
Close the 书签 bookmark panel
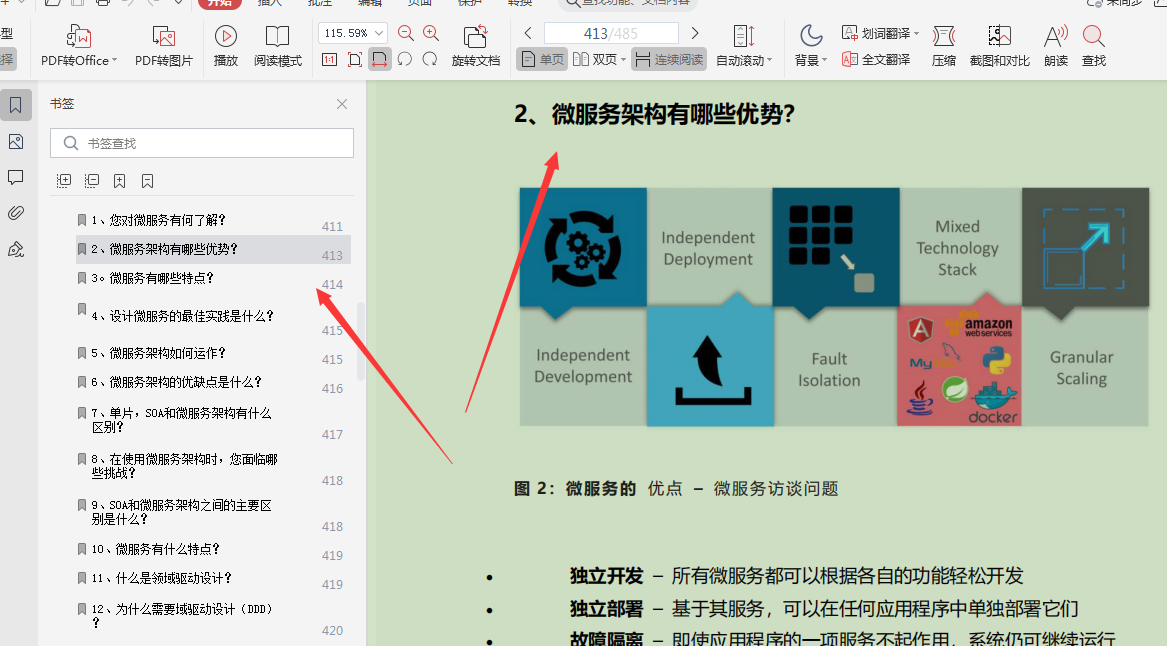[342, 104]
